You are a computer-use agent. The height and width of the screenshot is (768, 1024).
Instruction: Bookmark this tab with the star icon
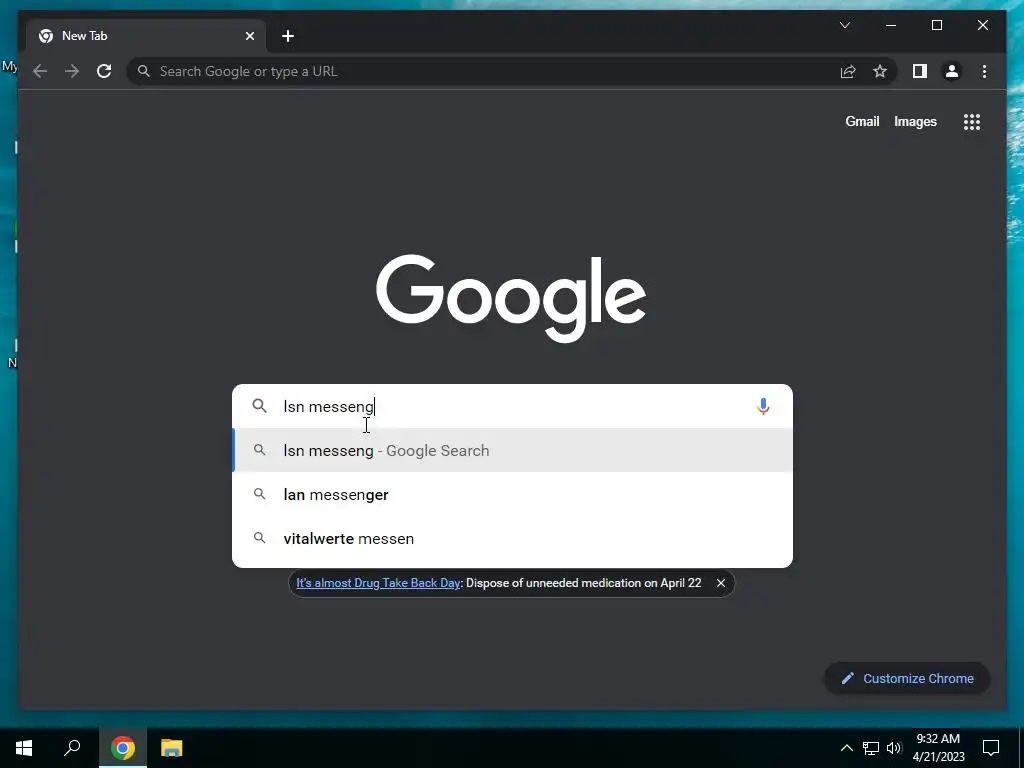(x=880, y=71)
